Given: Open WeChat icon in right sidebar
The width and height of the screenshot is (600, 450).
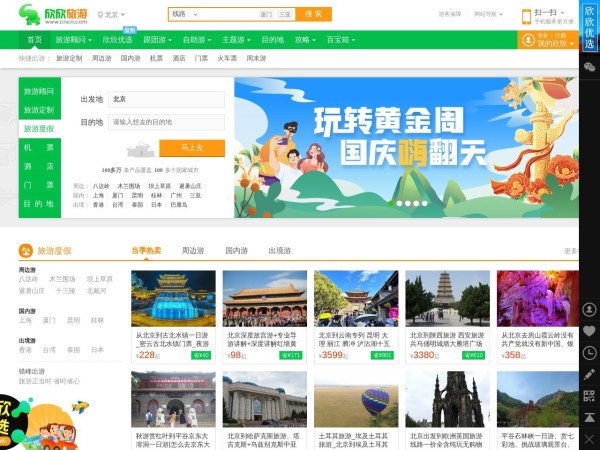Looking at the screenshot, I should click(x=589, y=66).
